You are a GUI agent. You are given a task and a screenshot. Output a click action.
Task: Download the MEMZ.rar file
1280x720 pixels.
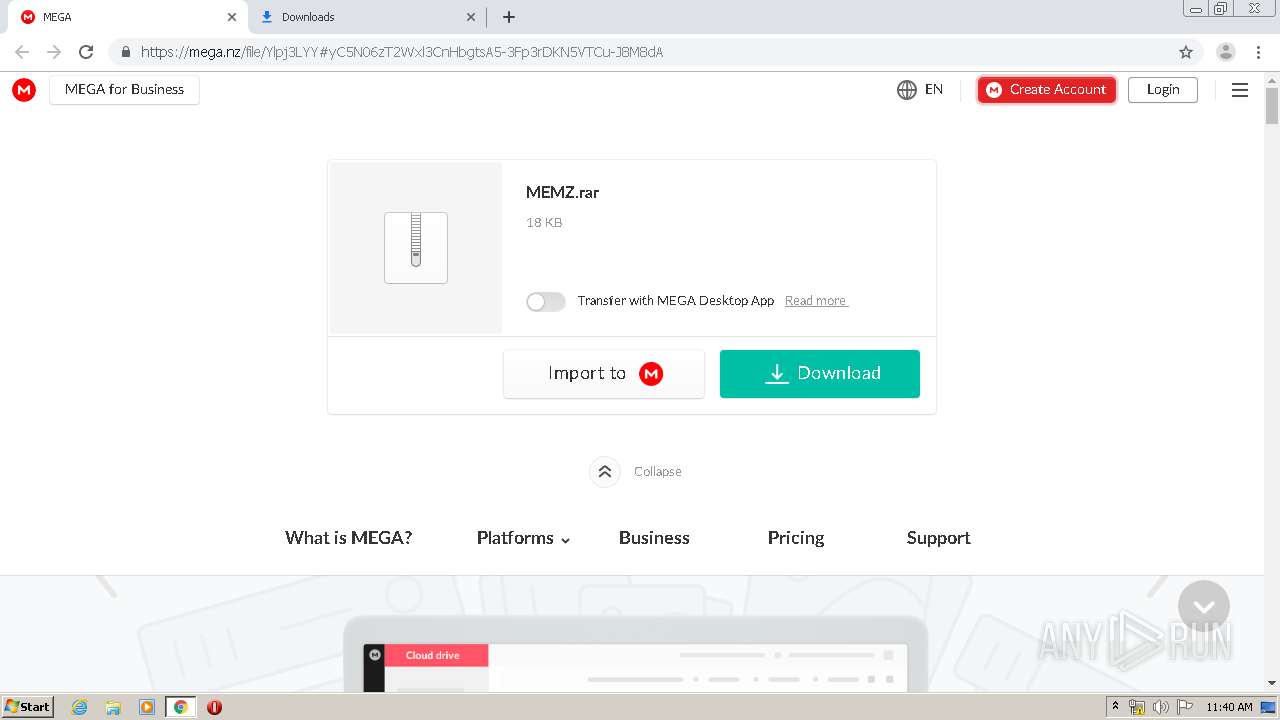point(820,374)
